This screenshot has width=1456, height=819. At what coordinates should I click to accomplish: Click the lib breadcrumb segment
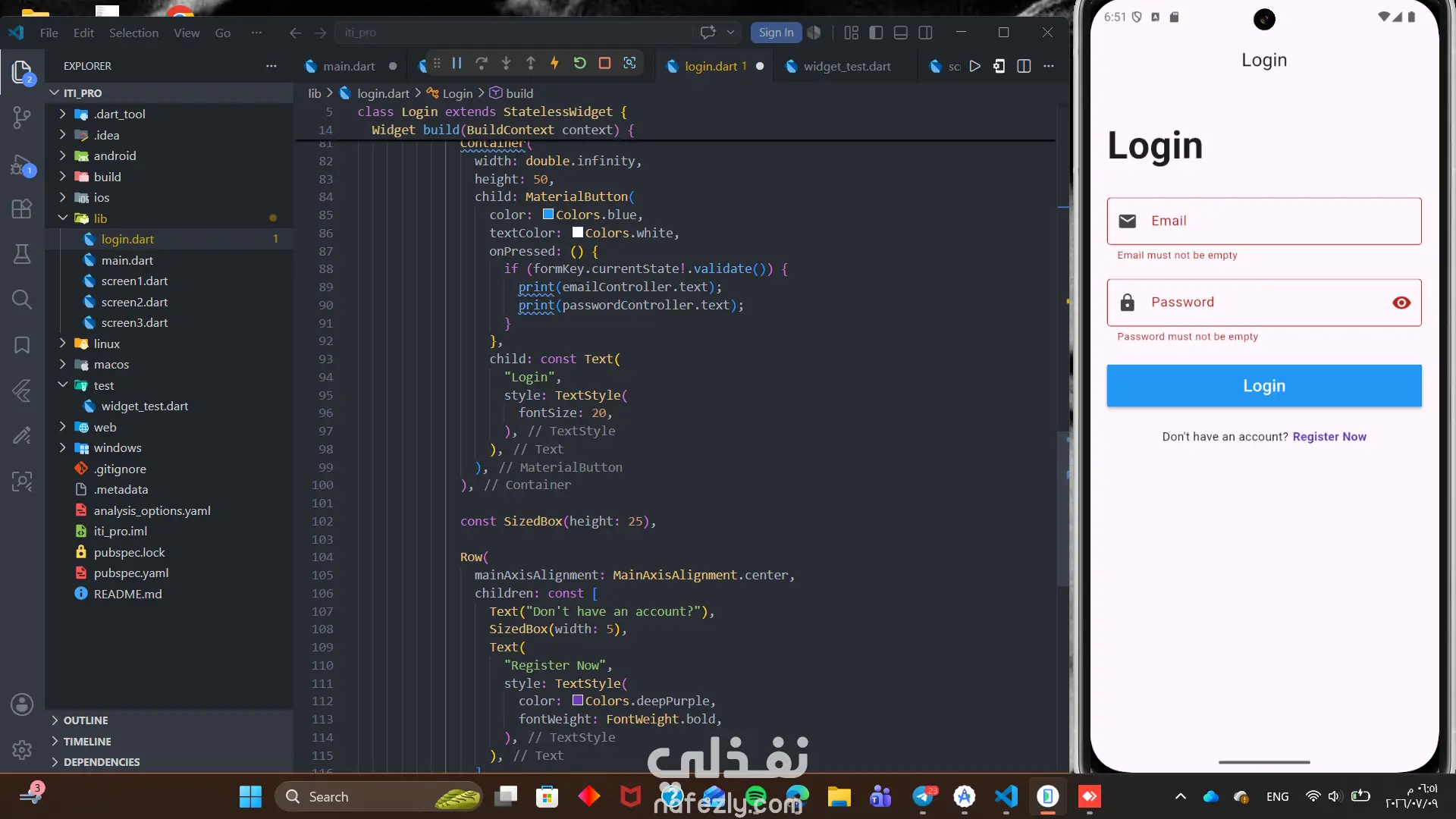[315, 93]
